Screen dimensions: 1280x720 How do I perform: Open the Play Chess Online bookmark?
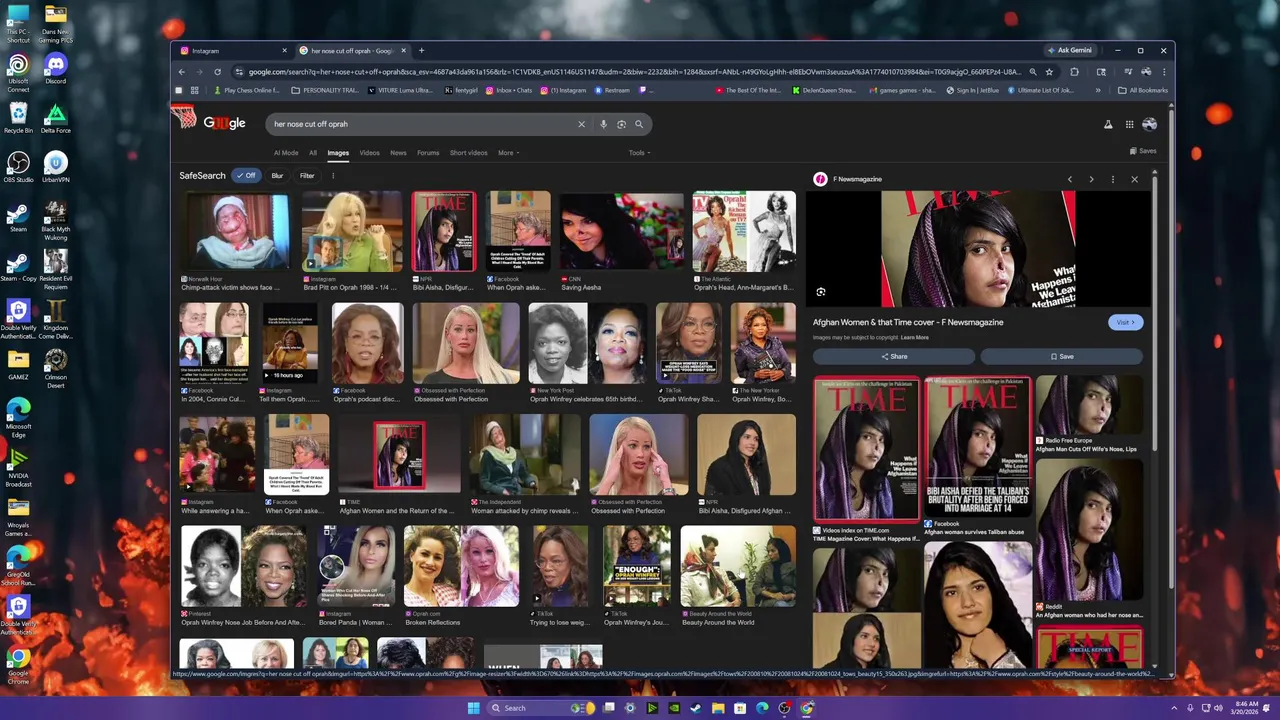tap(247, 90)
